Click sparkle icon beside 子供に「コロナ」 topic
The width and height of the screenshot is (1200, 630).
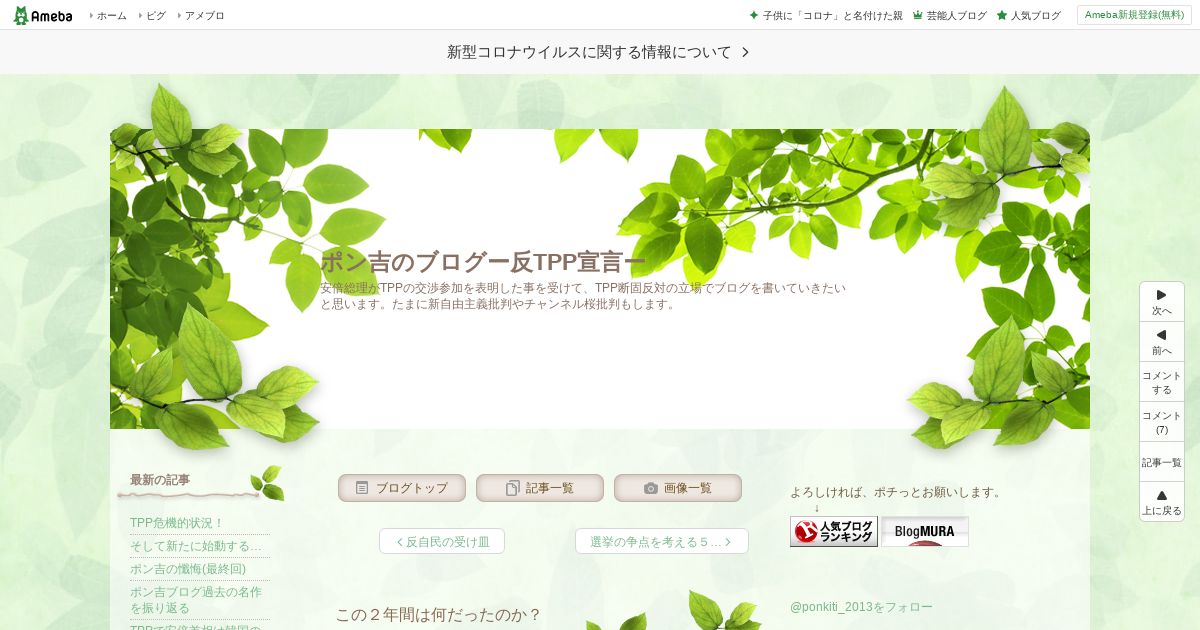(x=754, y=16)
